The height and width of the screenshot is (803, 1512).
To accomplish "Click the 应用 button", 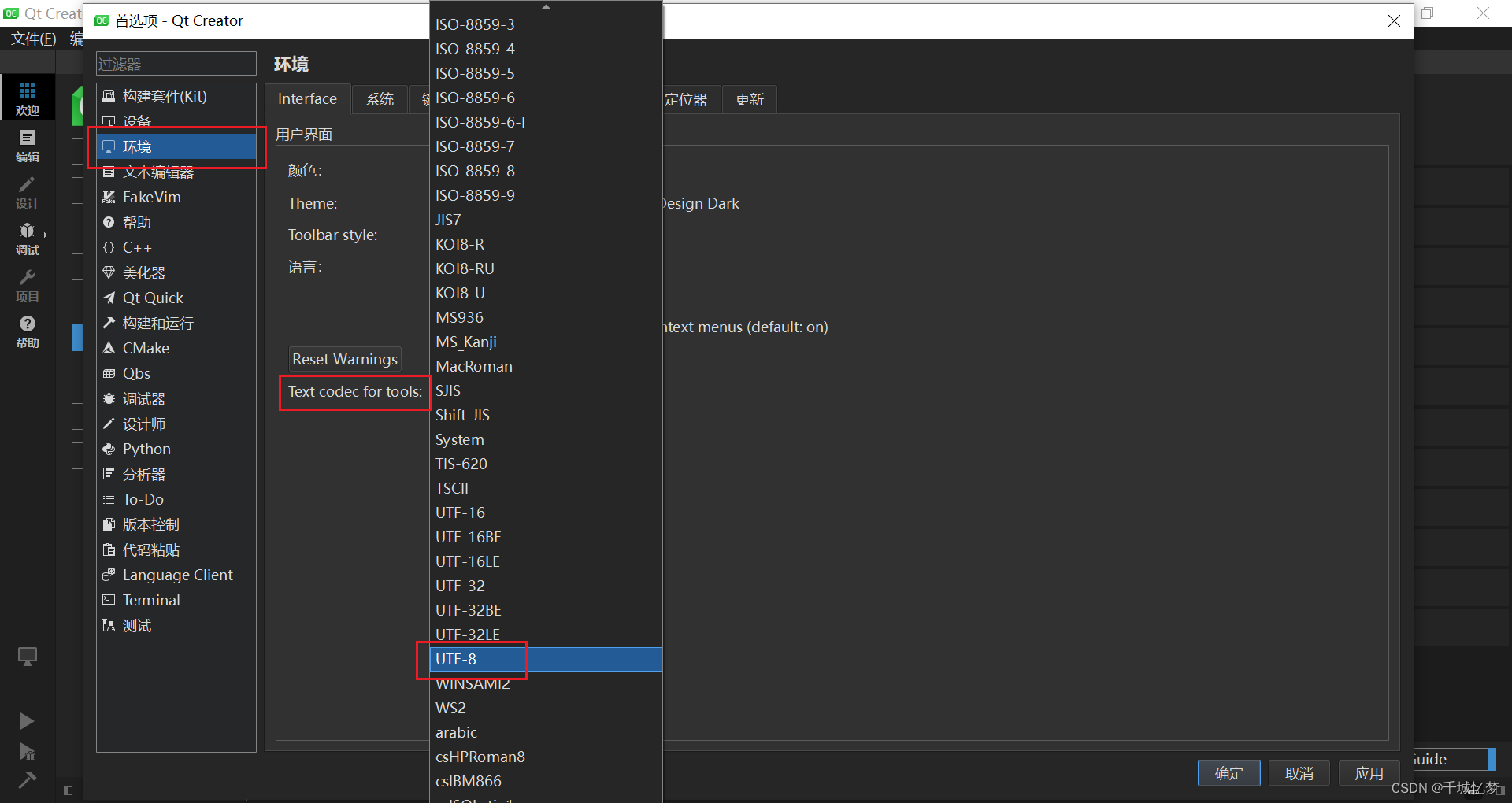I will pos(1369,773).
